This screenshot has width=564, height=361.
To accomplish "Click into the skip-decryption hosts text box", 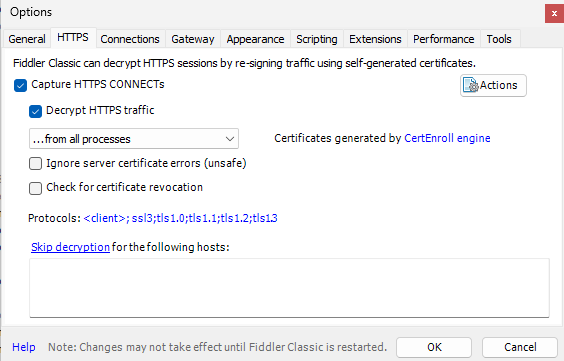I will (289, 288).
